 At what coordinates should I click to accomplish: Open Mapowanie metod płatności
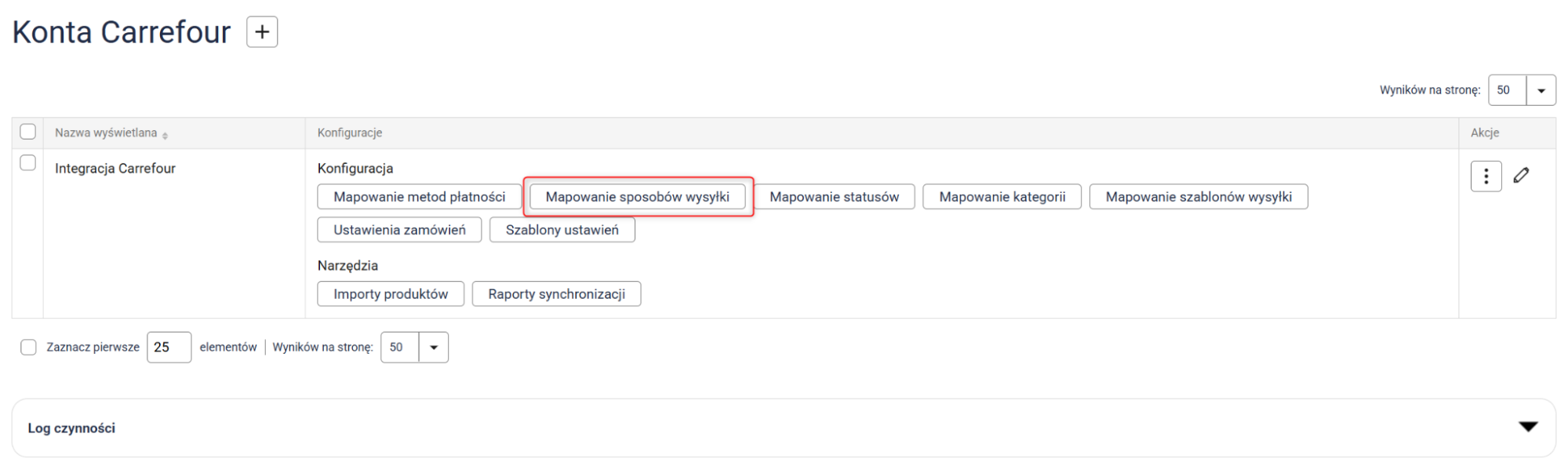(419, 197)
